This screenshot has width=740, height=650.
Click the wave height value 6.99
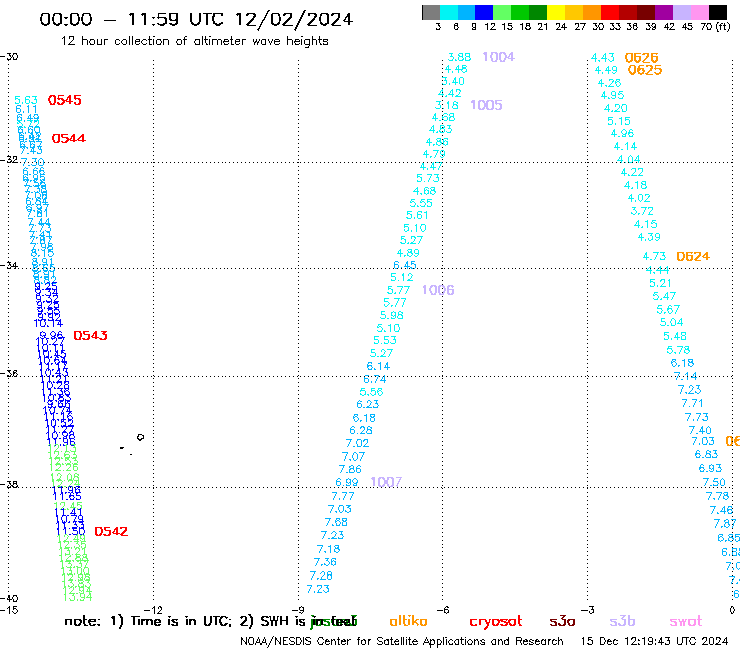(x=347, y=482)
